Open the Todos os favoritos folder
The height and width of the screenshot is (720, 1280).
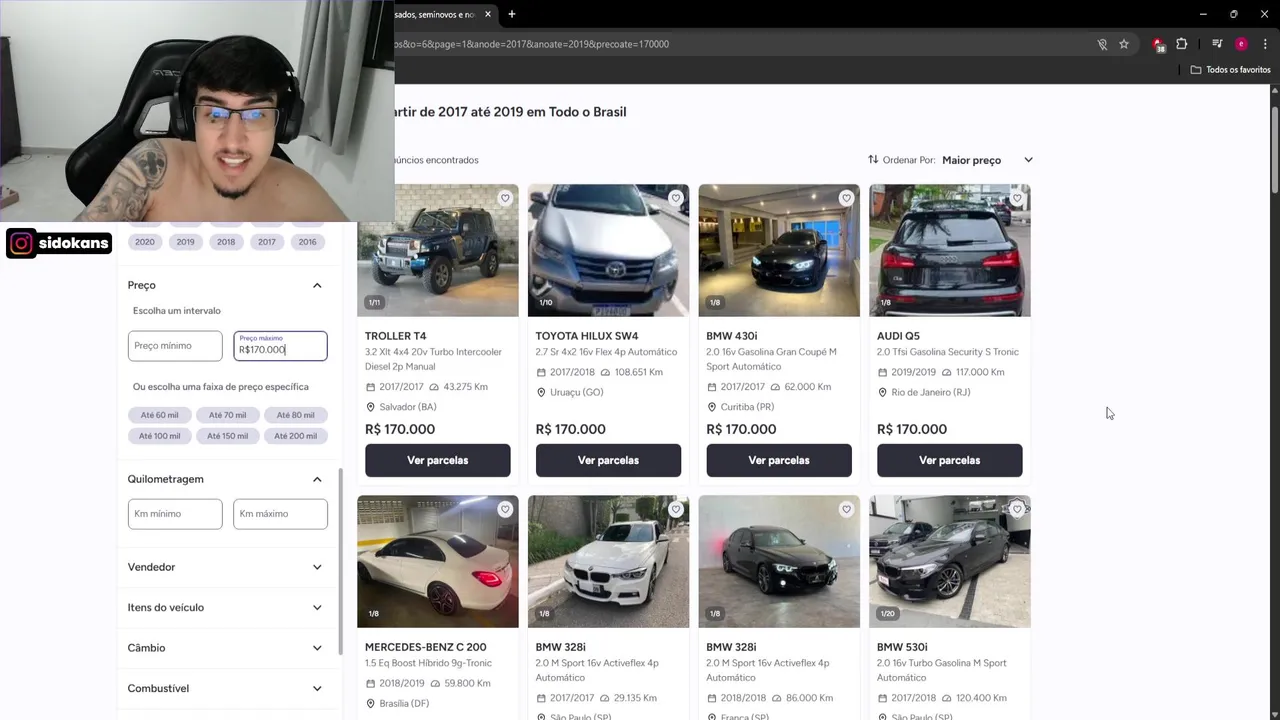coord(1230,70)
